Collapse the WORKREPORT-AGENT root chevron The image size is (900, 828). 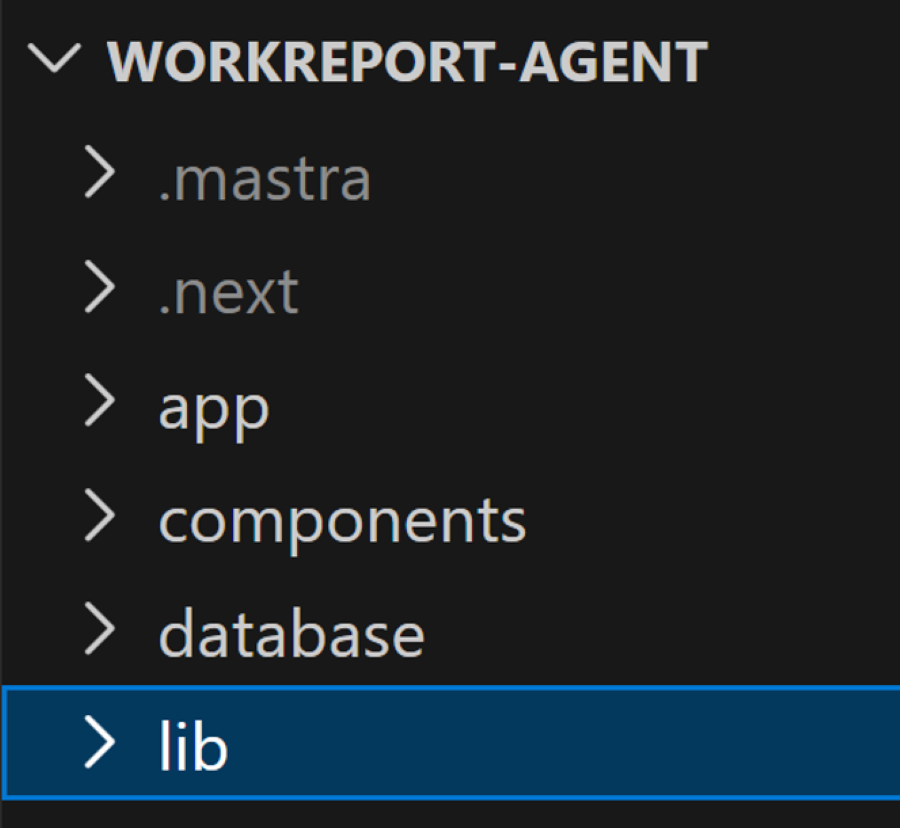[53, 62]
